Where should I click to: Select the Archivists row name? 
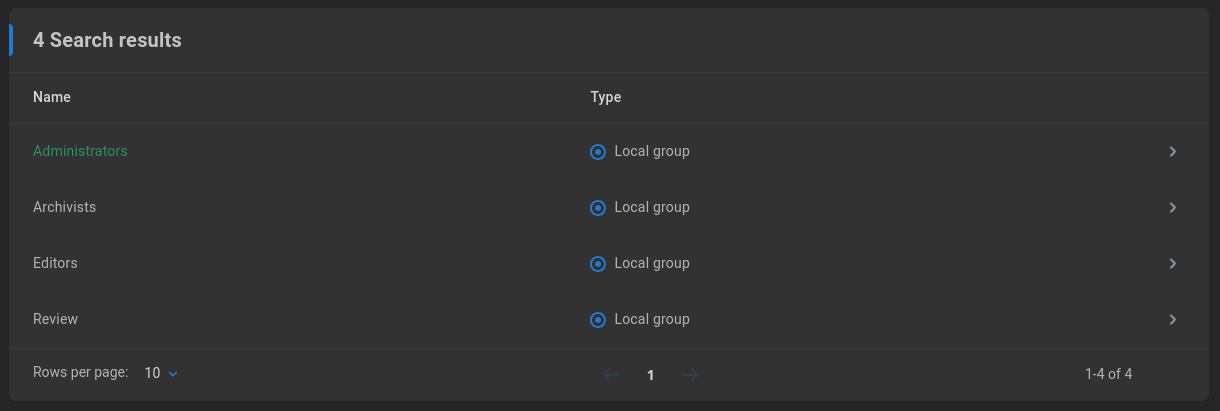tap(64, 207)
